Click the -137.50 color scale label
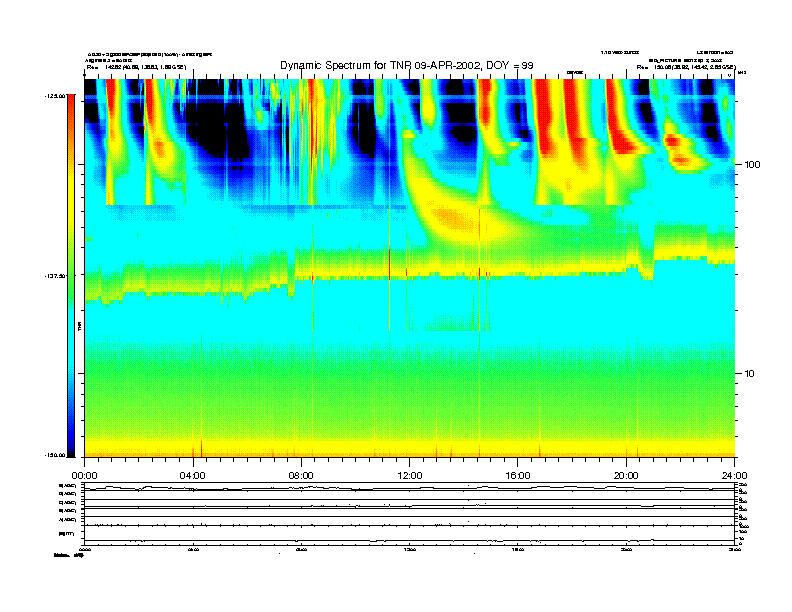792x612 pixels. 55,276
